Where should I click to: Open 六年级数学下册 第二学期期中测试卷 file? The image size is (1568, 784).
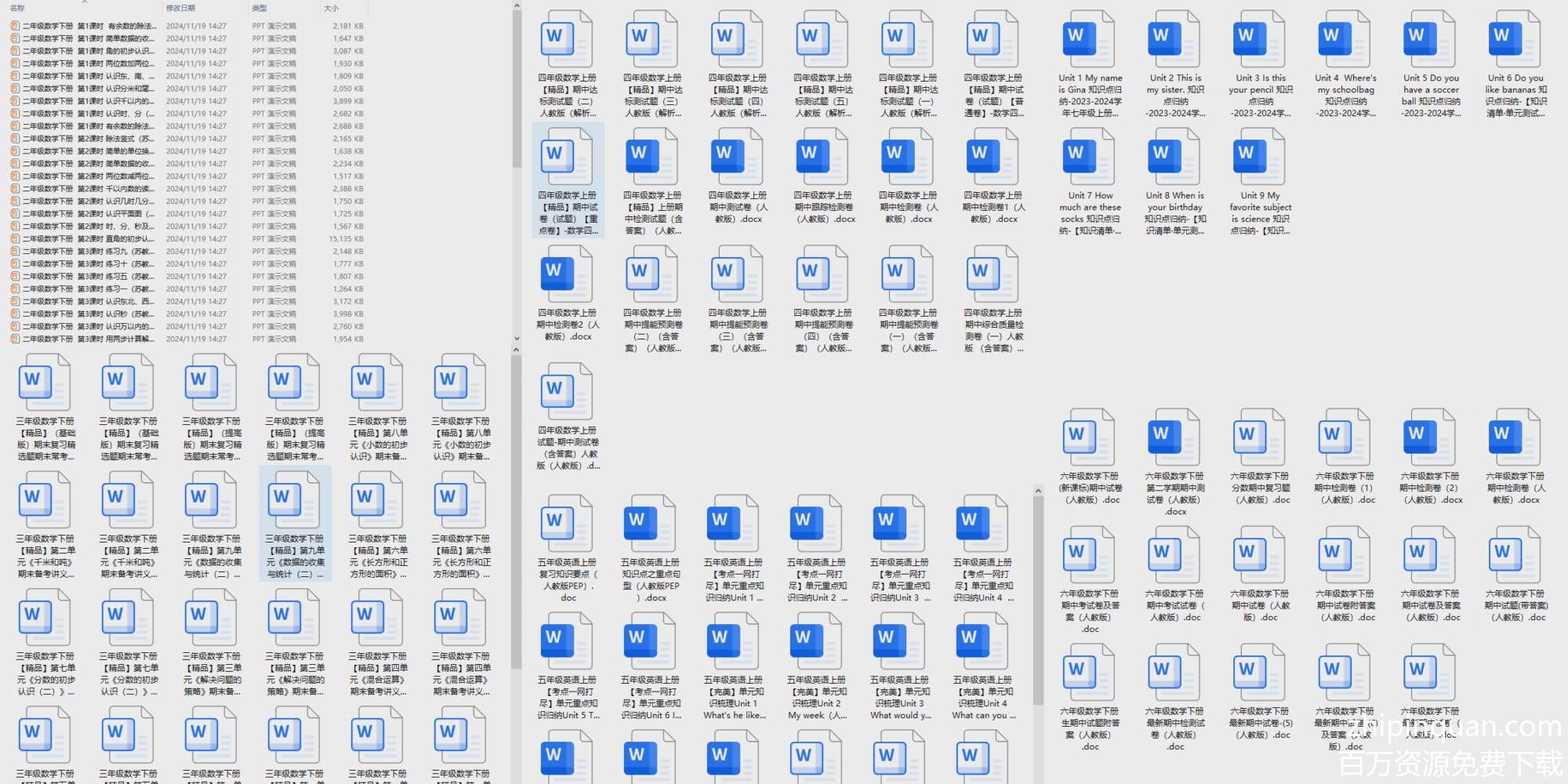click(1174, 463)
